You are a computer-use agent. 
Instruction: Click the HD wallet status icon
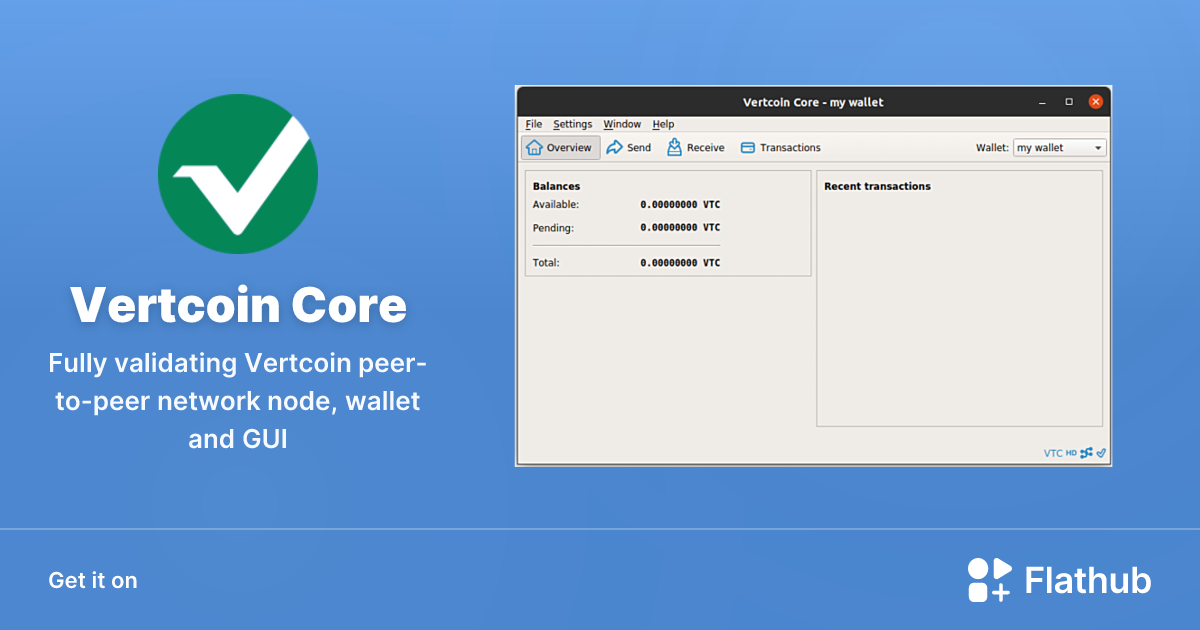pyautogui.click(x=1071, y=452)
